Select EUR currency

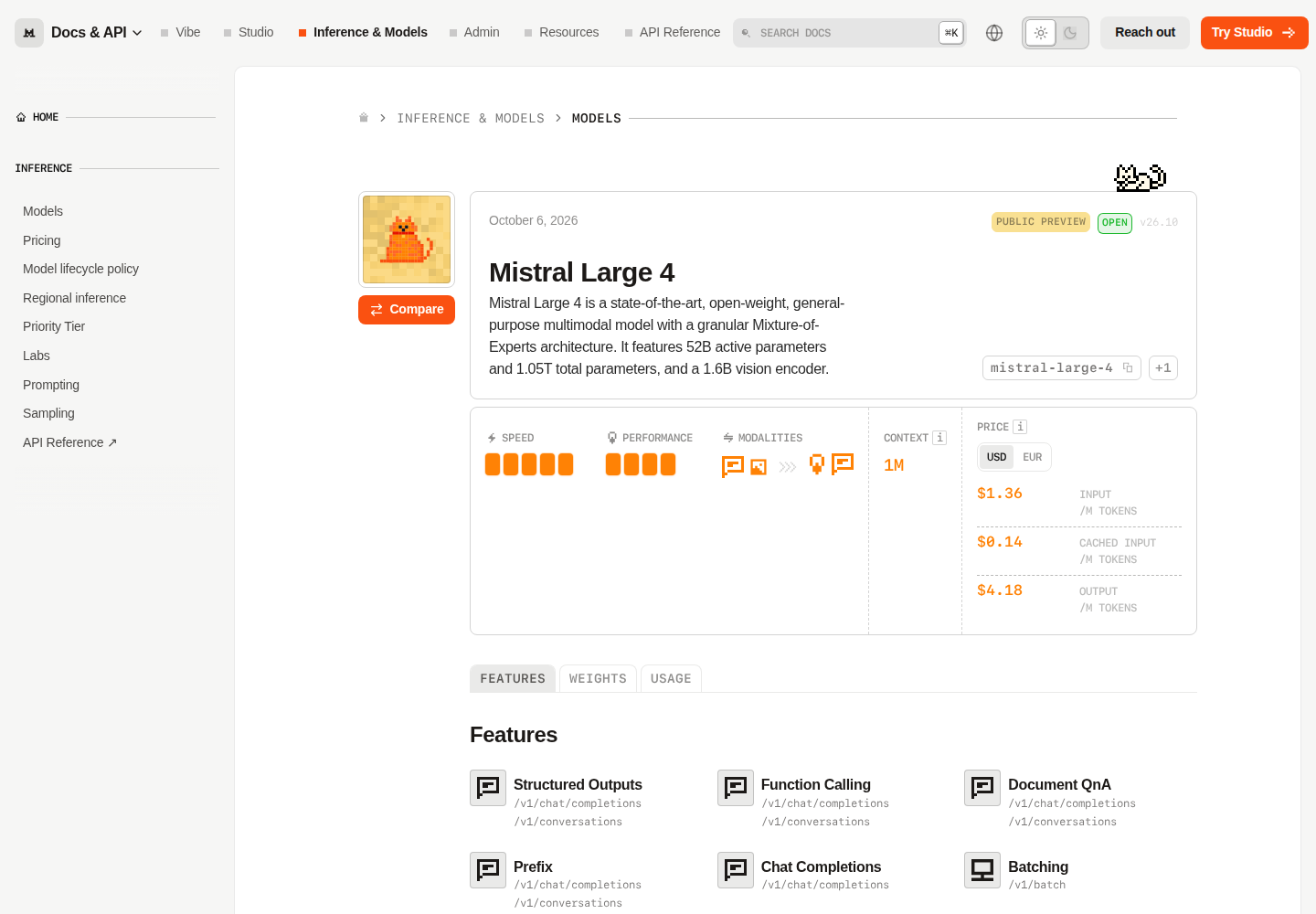click(x=1033, y=457)
